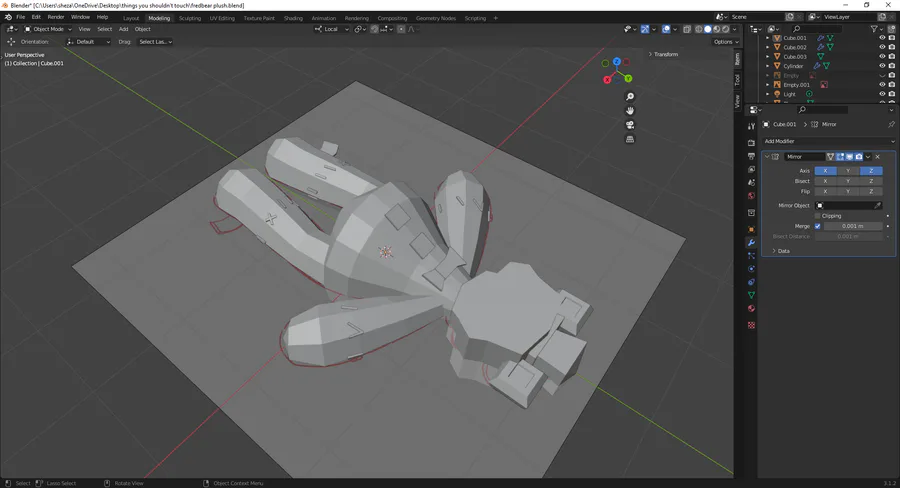The width and height of the screenshot is (900, 488).
Task: Click the Merge distance 0.001 m field
Action: pyautogui.click(x=853, y=226)
